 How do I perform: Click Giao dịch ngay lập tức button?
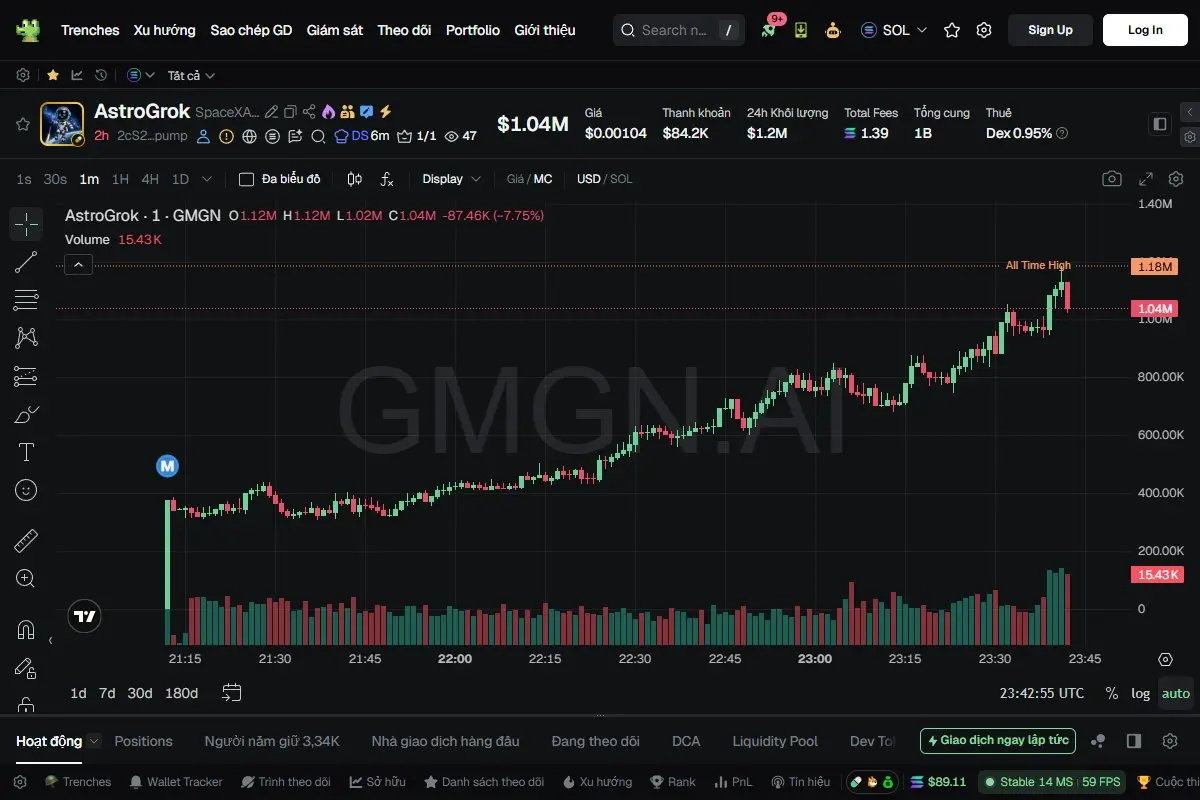click(x=998, y=741)
